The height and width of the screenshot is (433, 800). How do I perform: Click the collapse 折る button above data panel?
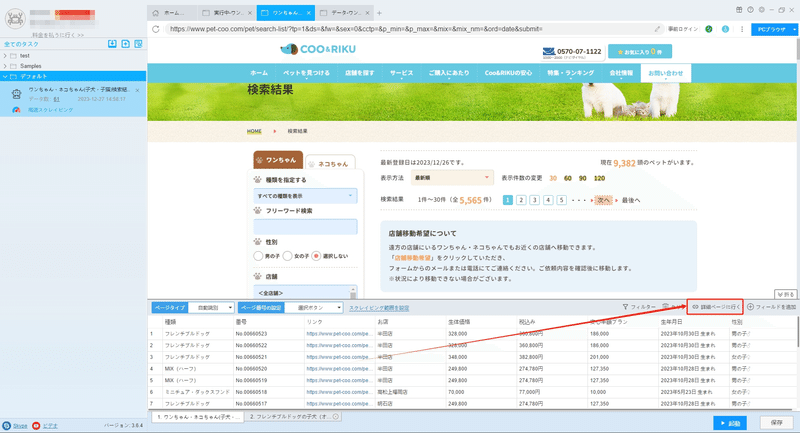coord(785,294)
